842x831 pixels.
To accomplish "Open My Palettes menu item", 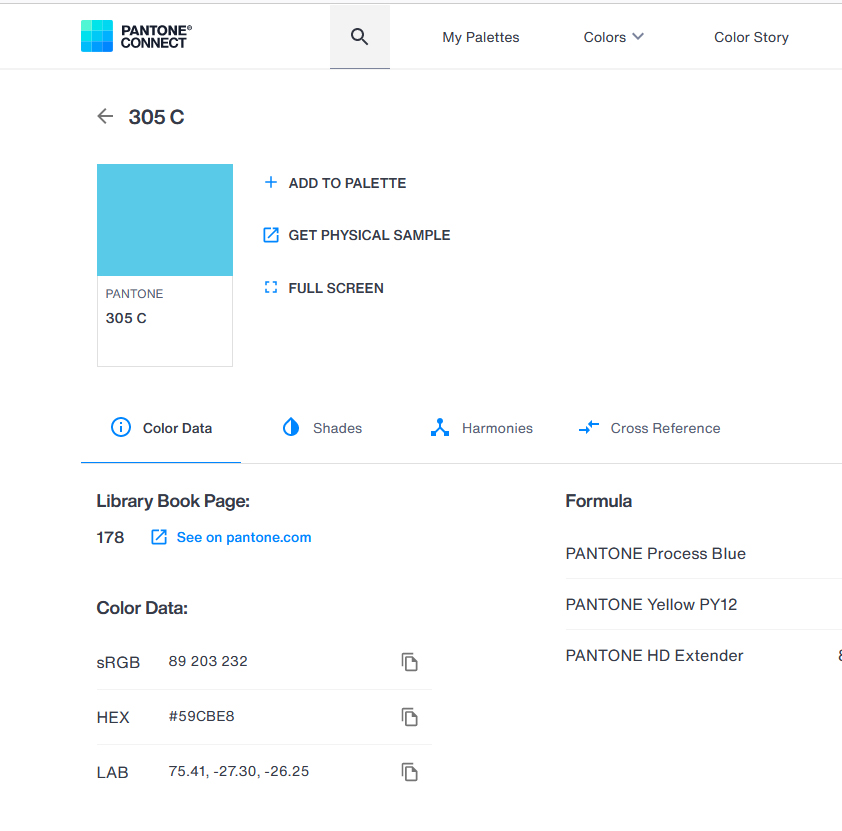I will point(481,37).
